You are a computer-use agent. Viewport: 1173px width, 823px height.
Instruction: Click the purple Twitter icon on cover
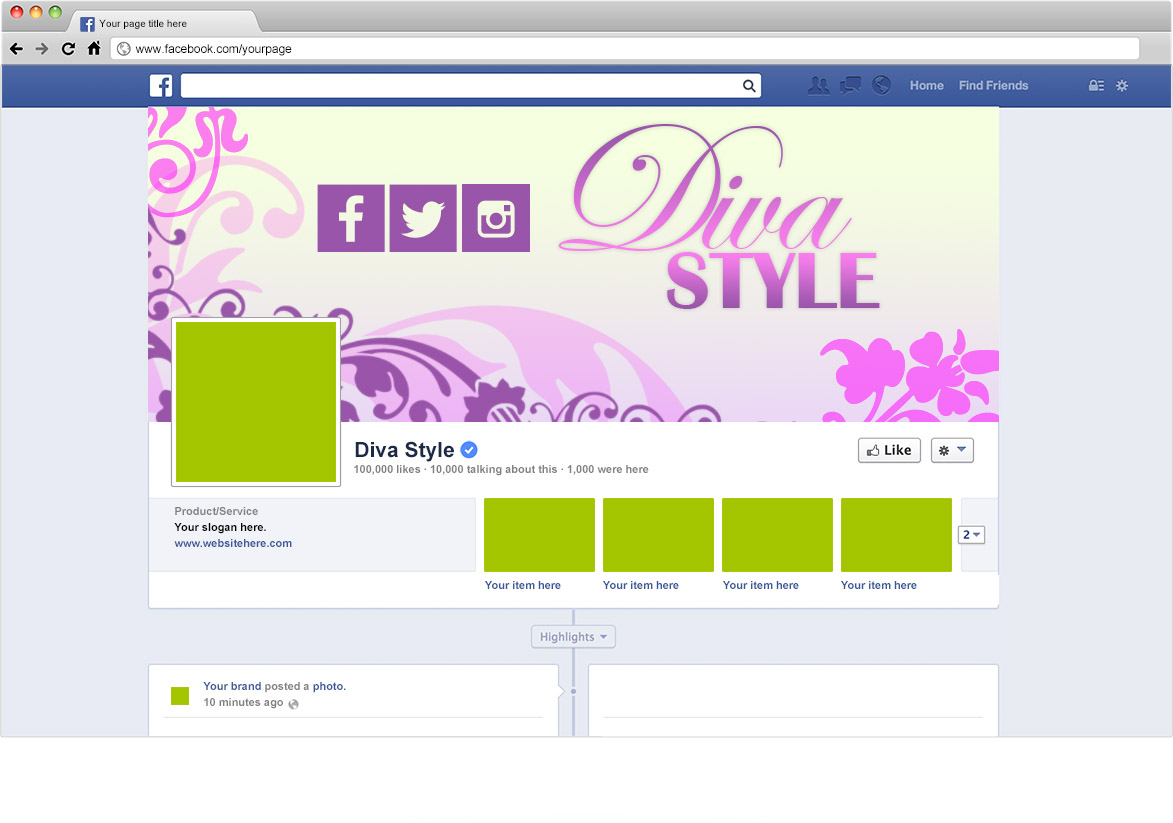click(x=423, y=218)
